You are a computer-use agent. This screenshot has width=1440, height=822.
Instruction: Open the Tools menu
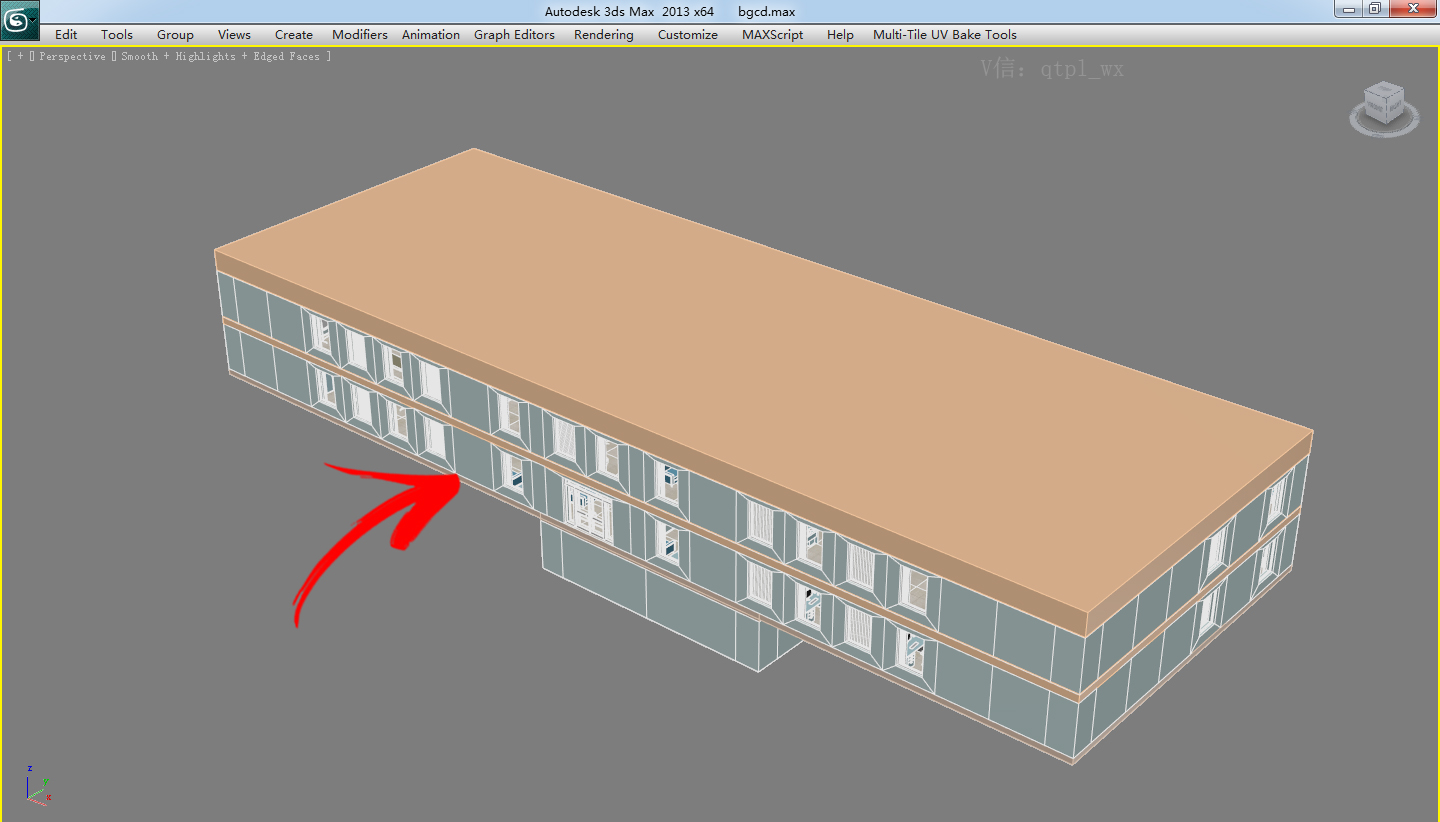tap(117, 34)
